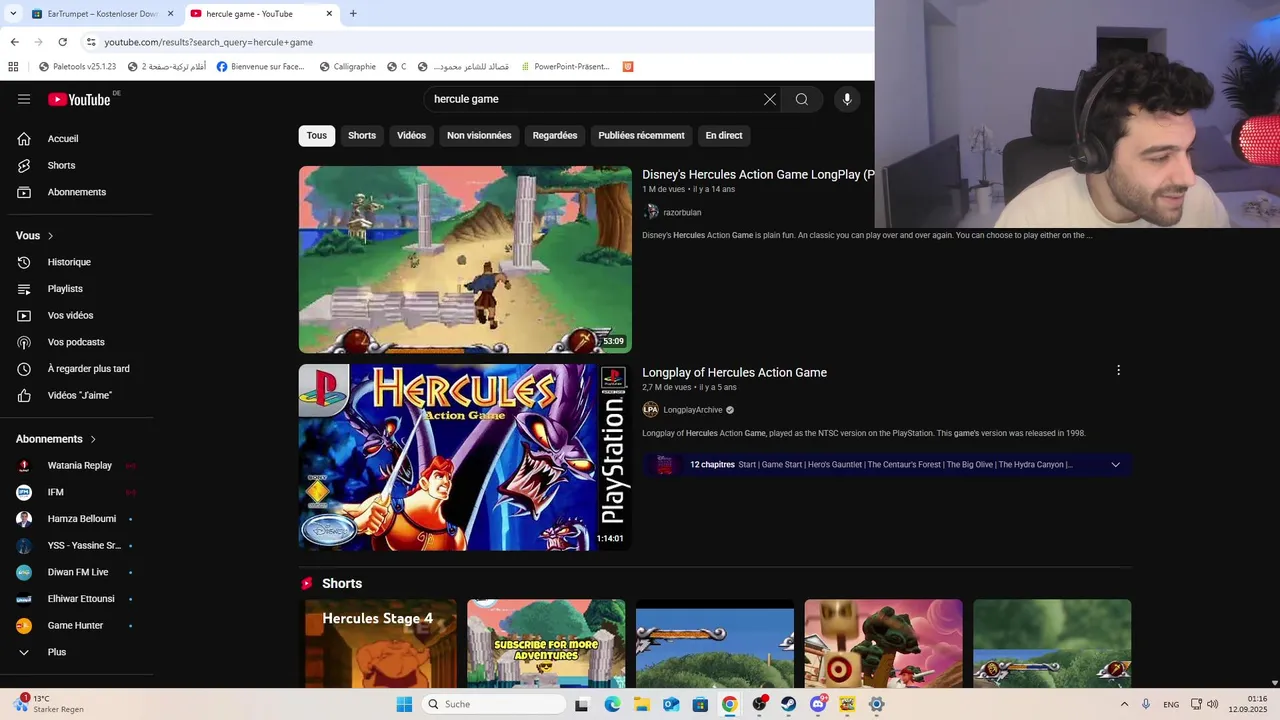Open the razorbulan channel link
Image resolution: width=1280 pixels, height=720 pixels.
pos(682,212)
